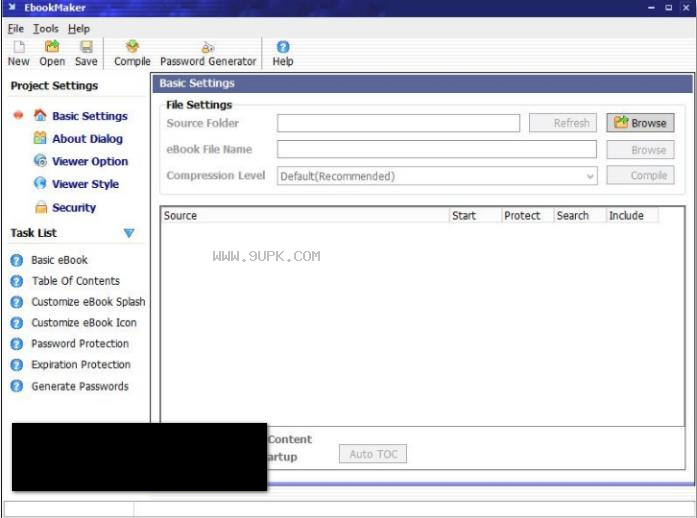
Task: Click the Viewer Style icon
Action: point(40,183)
